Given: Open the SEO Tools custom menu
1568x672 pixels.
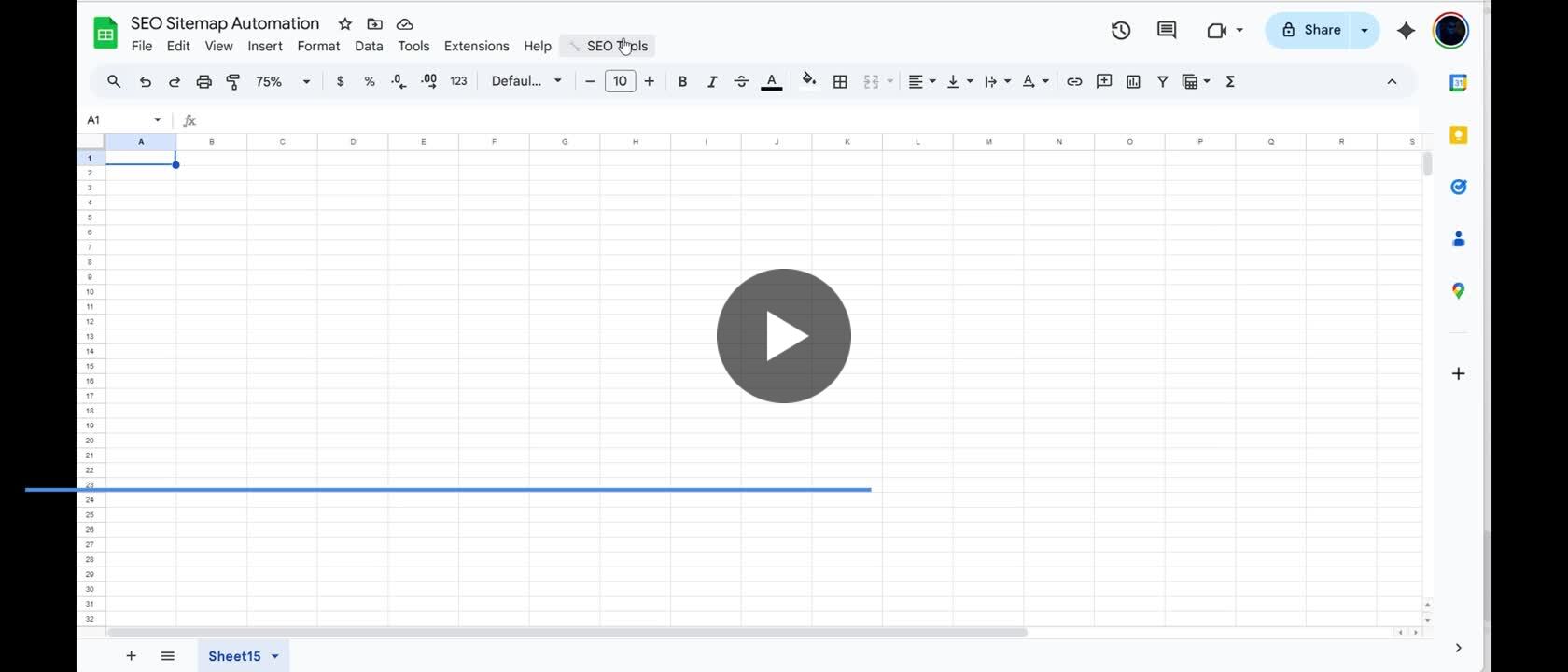Looking at the screenshot, I should [x=608, y=46].
